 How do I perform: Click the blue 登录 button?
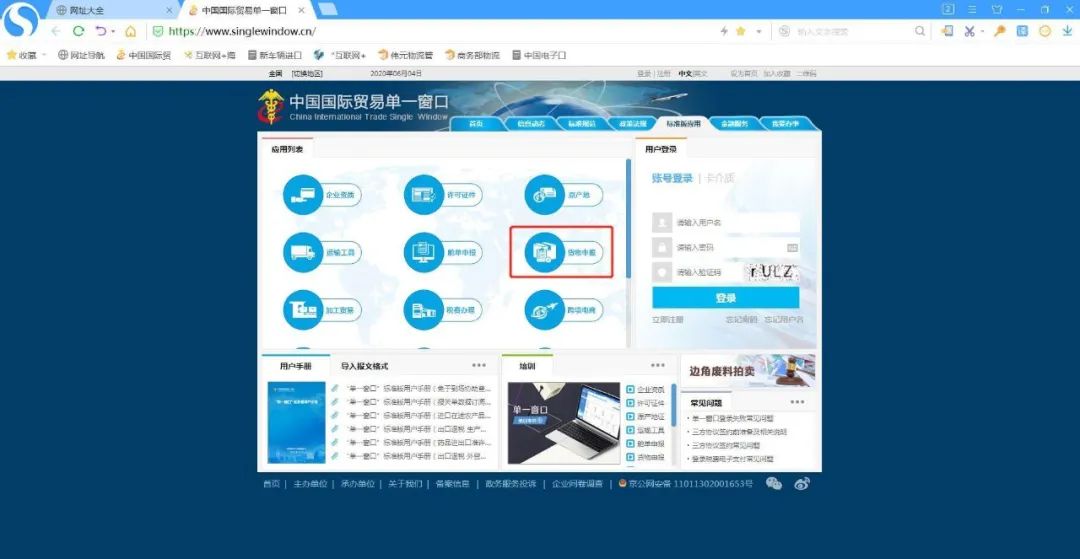(726, 298)
